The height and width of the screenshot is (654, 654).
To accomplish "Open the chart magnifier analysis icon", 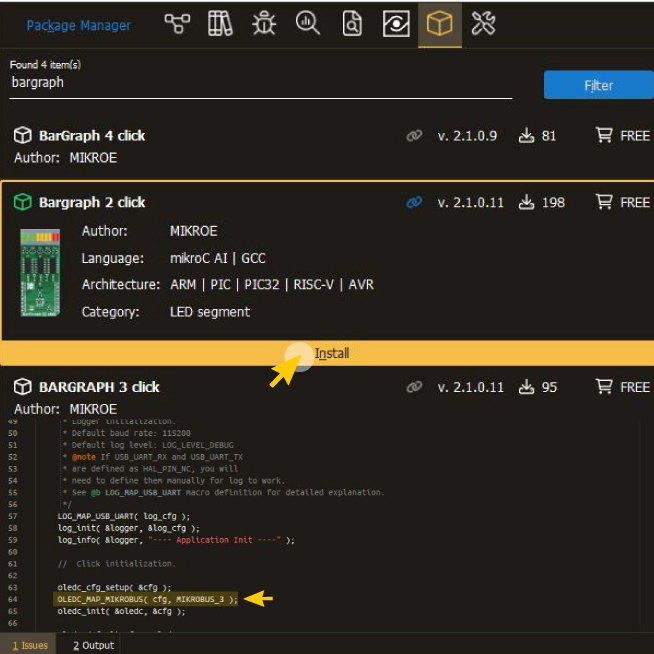I will [308, 23].
